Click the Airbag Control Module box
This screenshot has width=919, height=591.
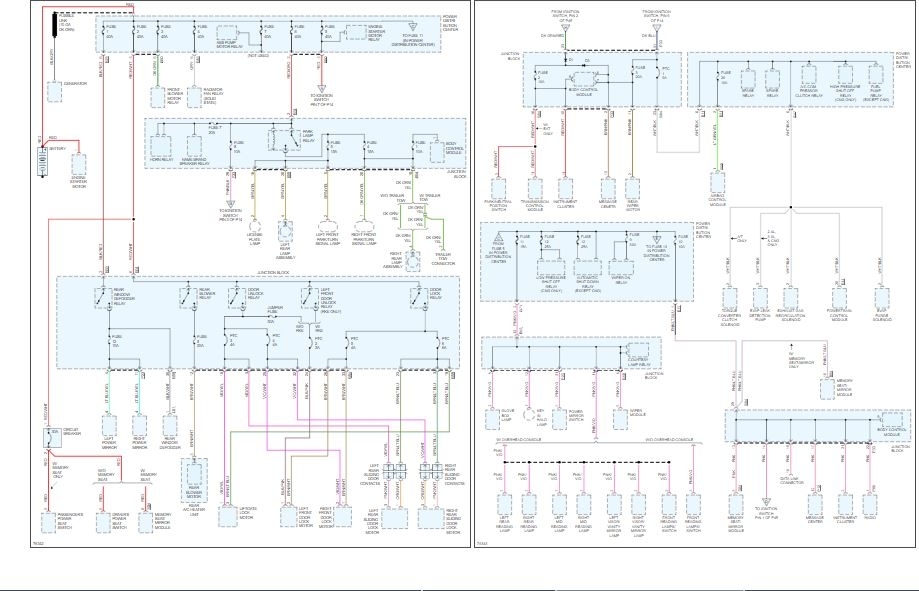click(x=717, y=183)
